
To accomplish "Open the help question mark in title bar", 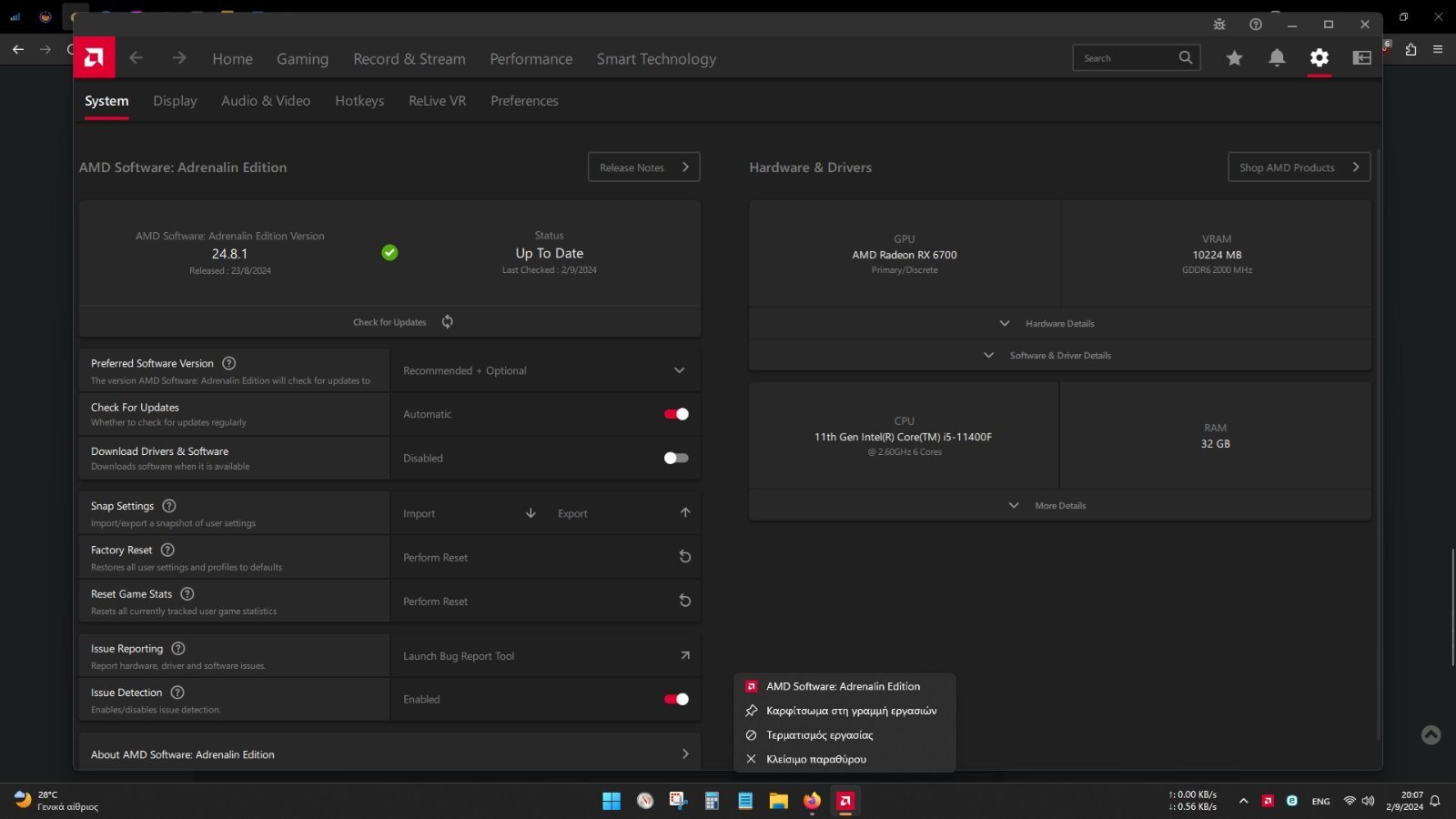I will (1256, 25).
